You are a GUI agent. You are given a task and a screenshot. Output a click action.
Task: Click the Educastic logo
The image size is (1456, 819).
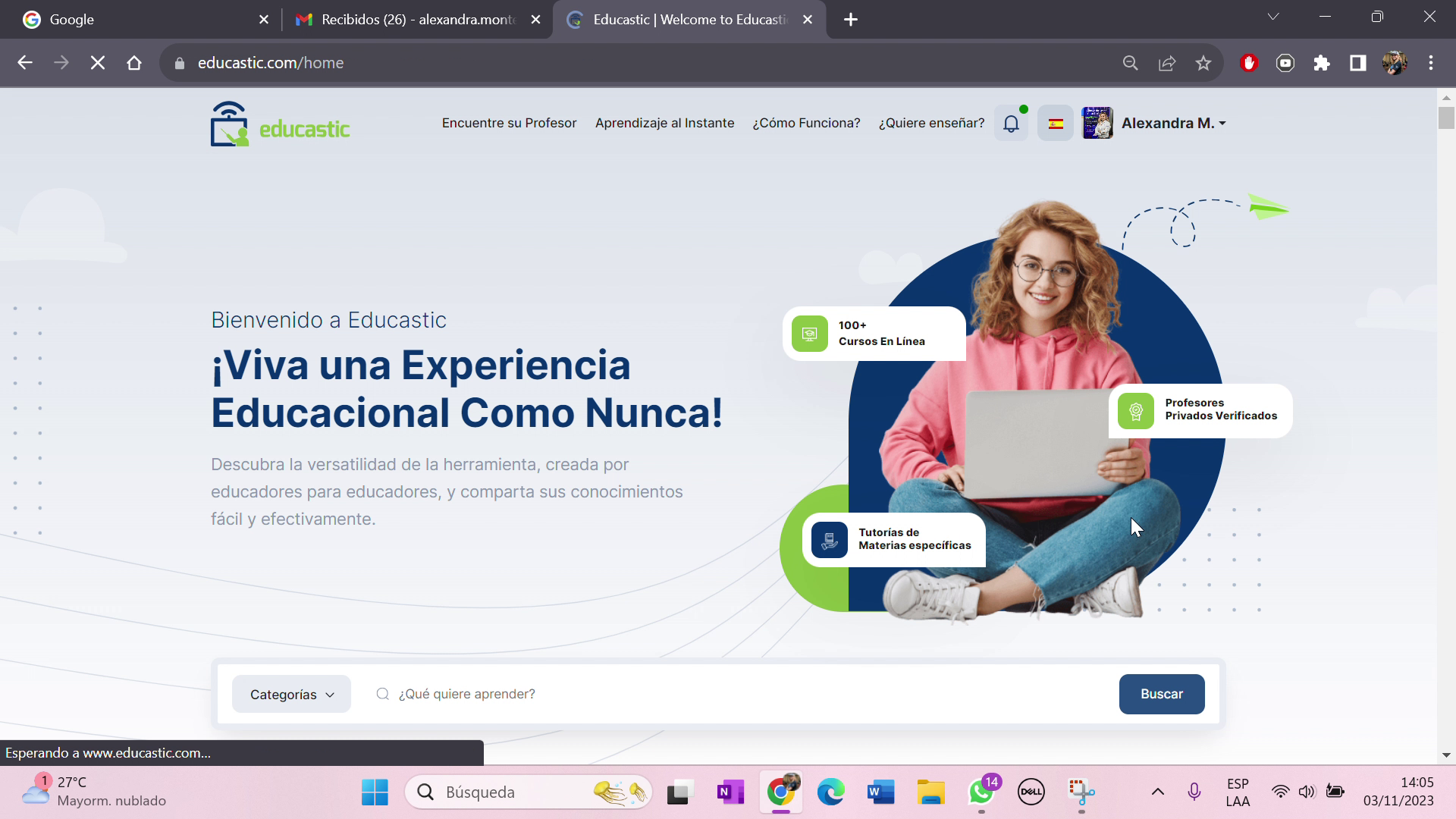point(280,124)
